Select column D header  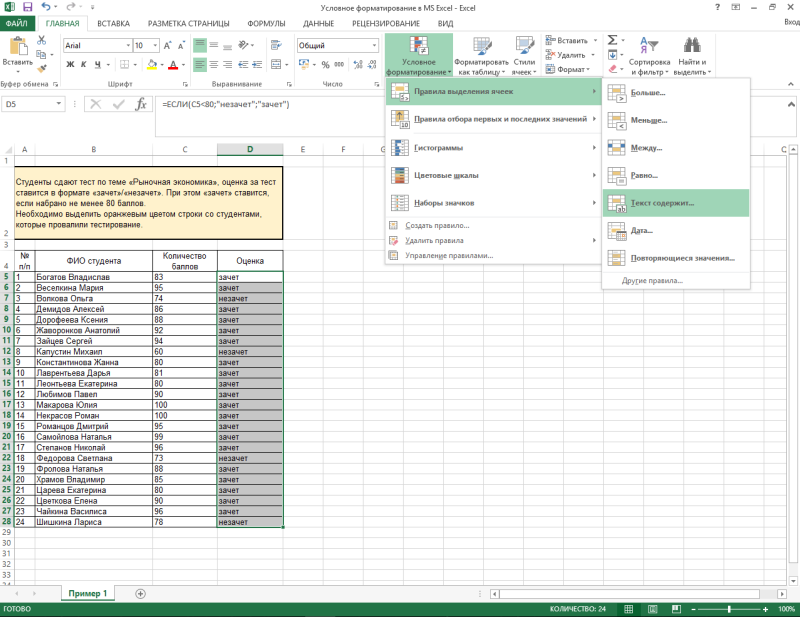point(250,150)
